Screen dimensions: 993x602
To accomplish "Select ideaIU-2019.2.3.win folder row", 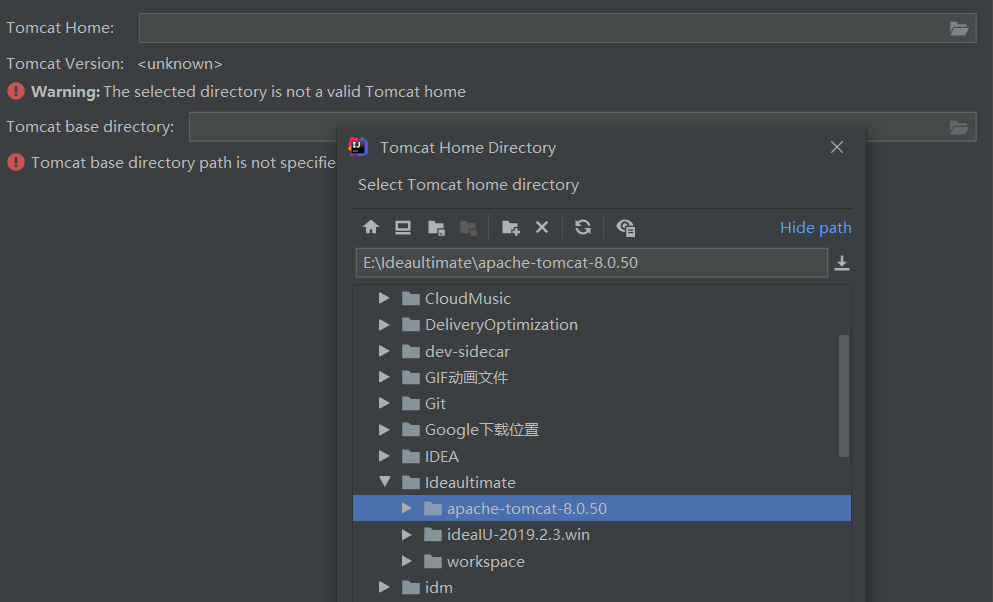I will point(602,535).
